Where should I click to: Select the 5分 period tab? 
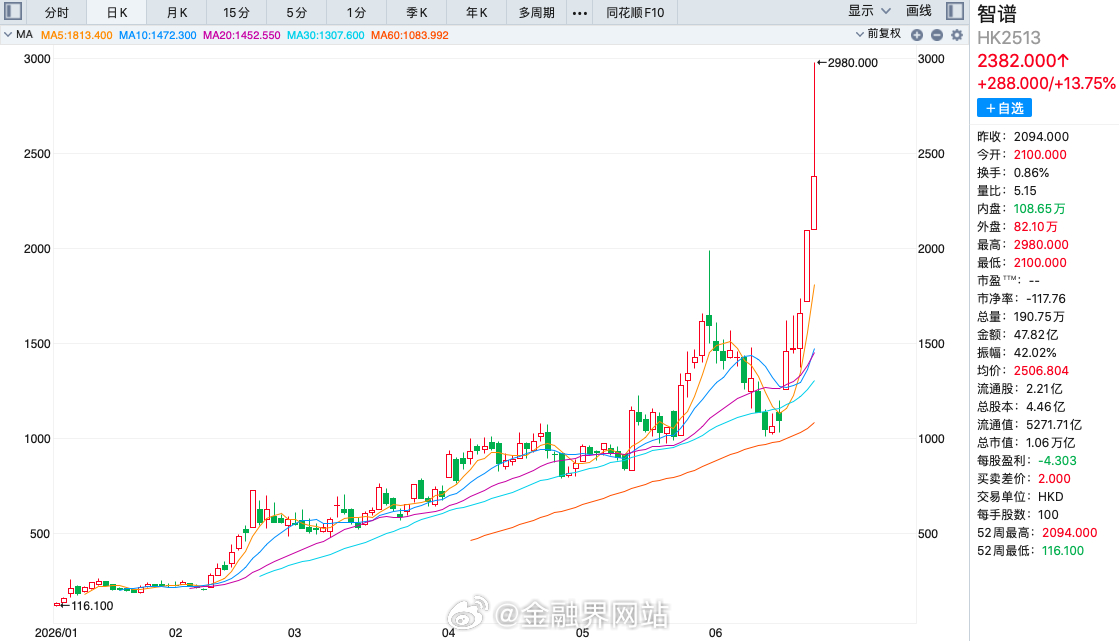tap(296, 13)
